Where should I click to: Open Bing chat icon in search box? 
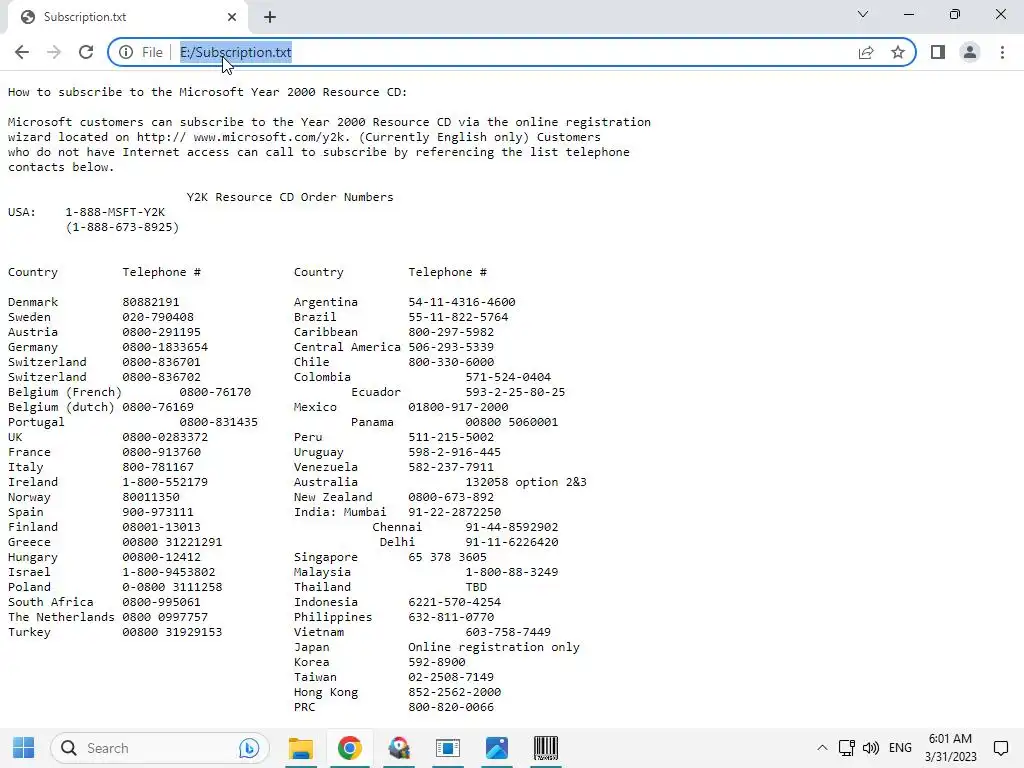[249, 748]
